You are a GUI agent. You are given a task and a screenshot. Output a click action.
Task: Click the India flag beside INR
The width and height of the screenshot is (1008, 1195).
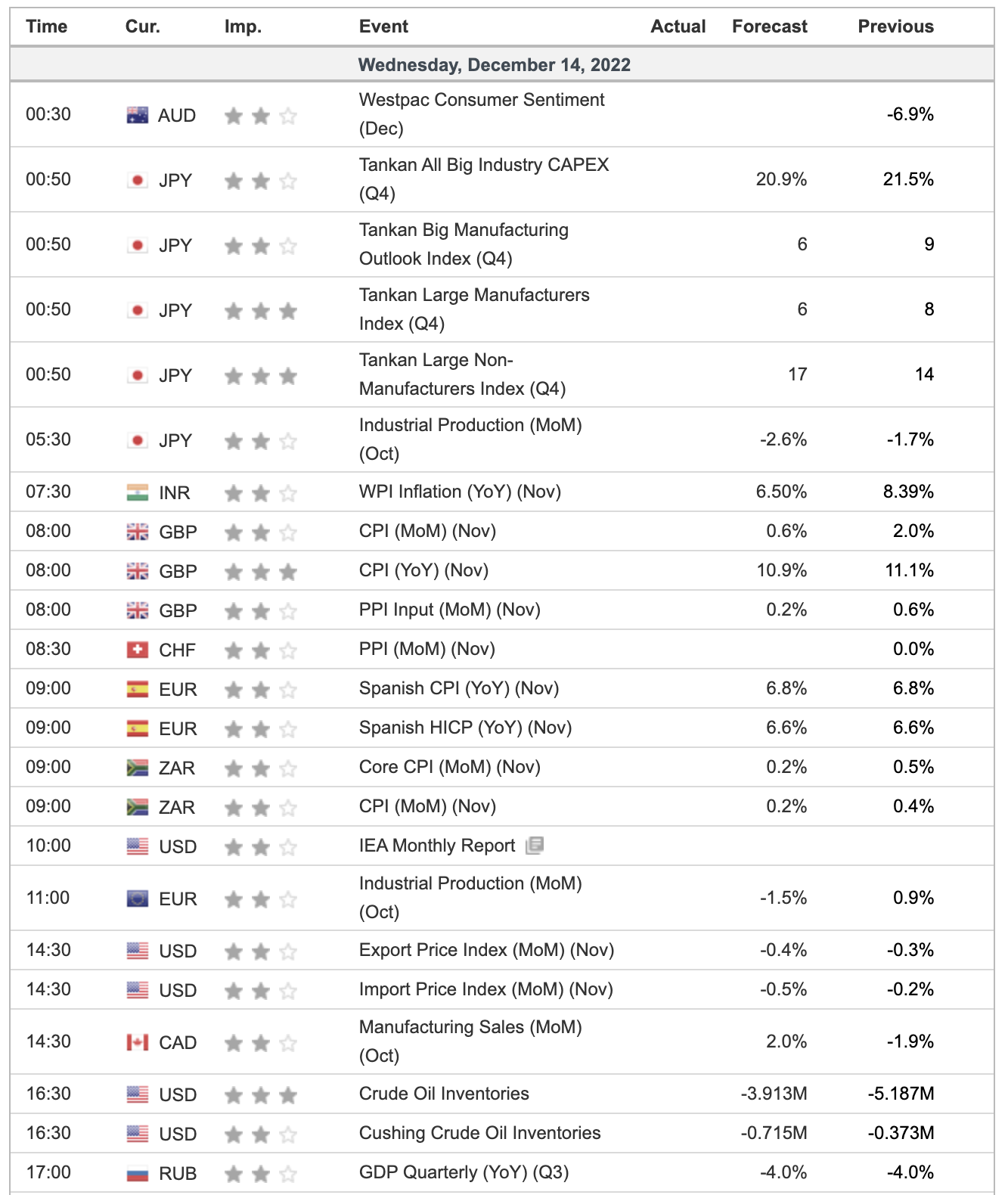(137, 492)
